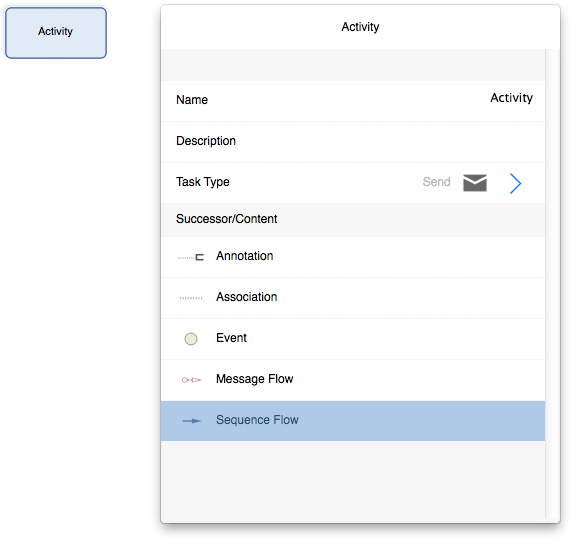Screen dimensions: 571x540
Task: Select the Activity shape on canvas
Action: pyautogui.click(x=56, y=33)
